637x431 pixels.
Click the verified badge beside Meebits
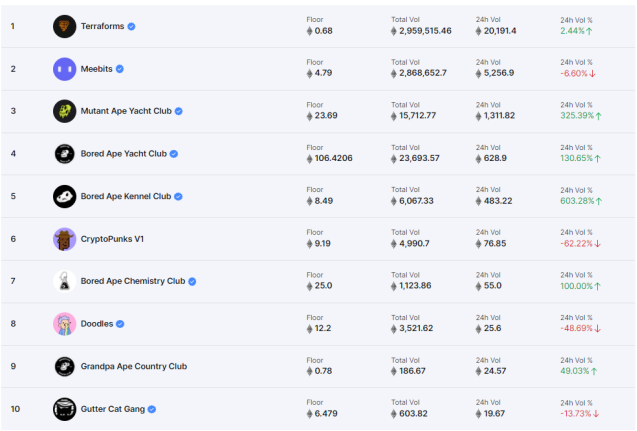pos(120,69)
